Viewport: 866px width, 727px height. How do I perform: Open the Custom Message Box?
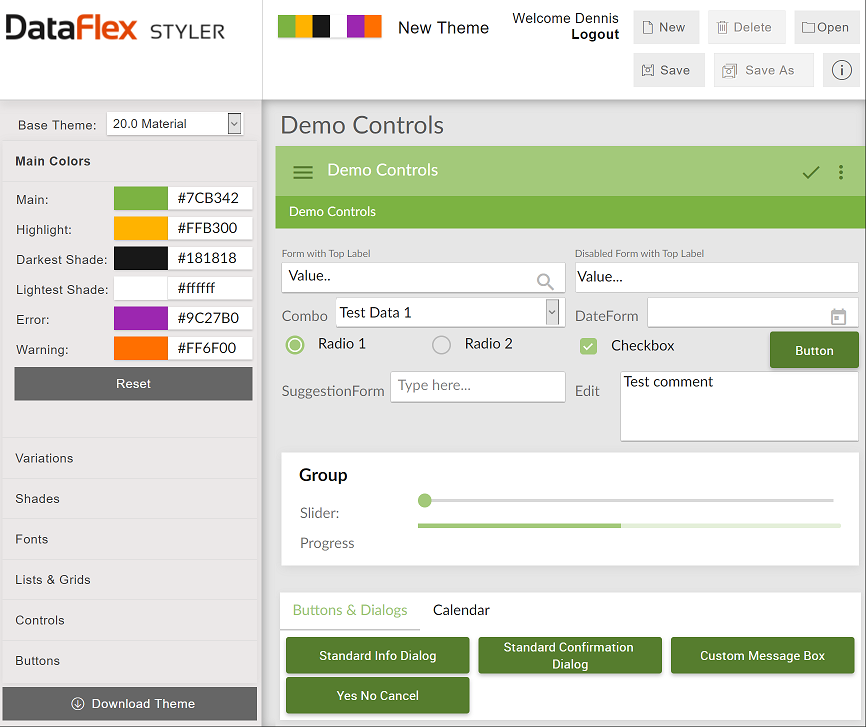[x=762, y=655]
